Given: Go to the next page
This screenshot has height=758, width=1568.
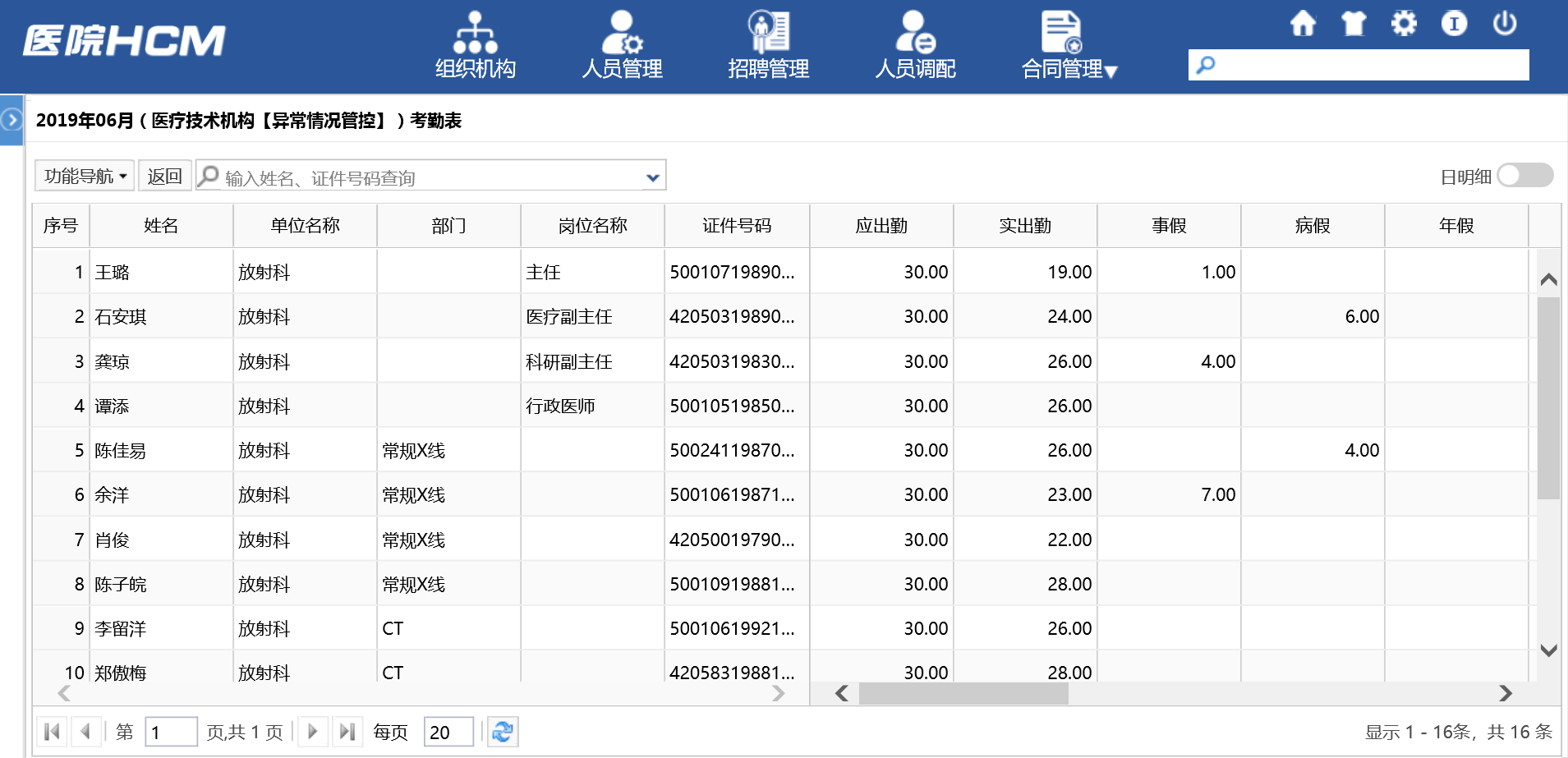Looking at the screenshot, I should [x=312, y=732].
